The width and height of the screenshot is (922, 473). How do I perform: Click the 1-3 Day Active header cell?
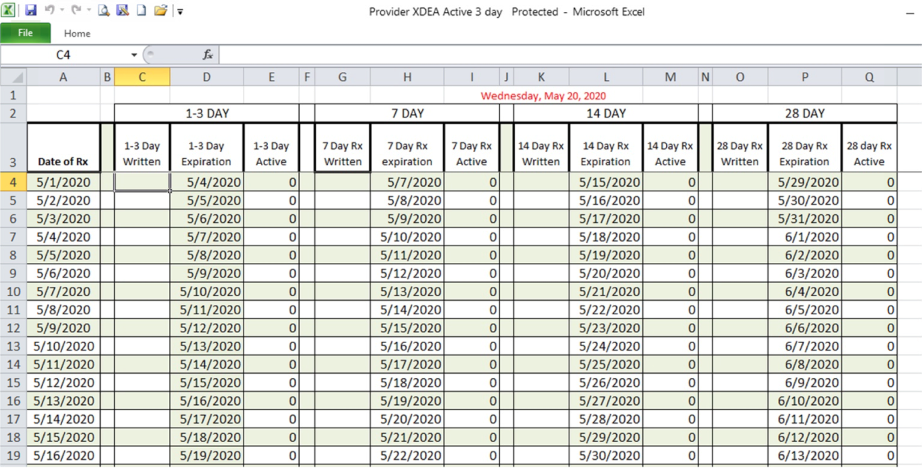point(271,148)
